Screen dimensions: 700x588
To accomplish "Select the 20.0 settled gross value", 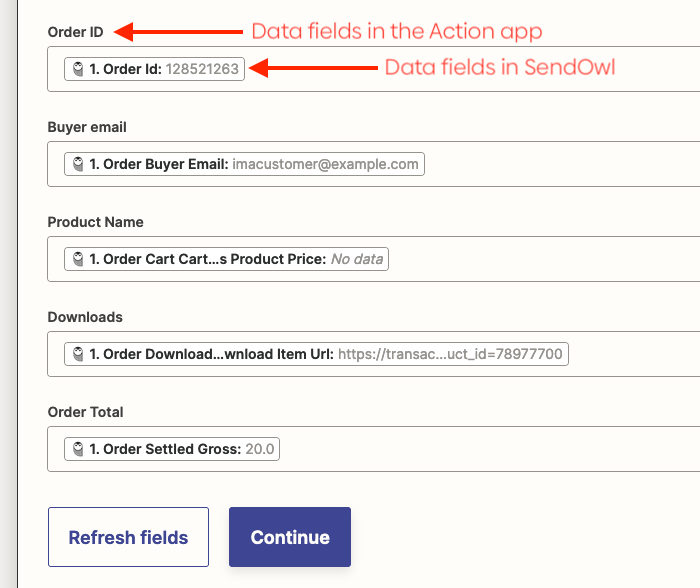I will pyautogui.click(x=260, y=449).
